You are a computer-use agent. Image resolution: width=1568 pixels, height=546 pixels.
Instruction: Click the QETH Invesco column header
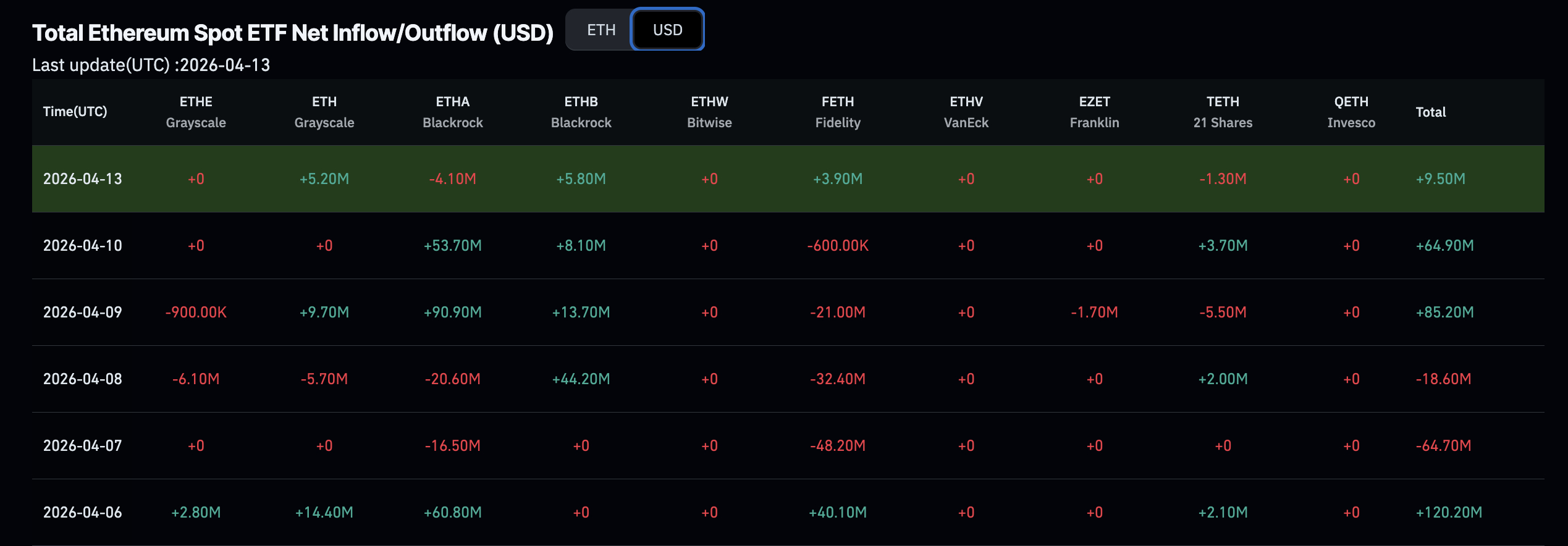(1351, 112)
